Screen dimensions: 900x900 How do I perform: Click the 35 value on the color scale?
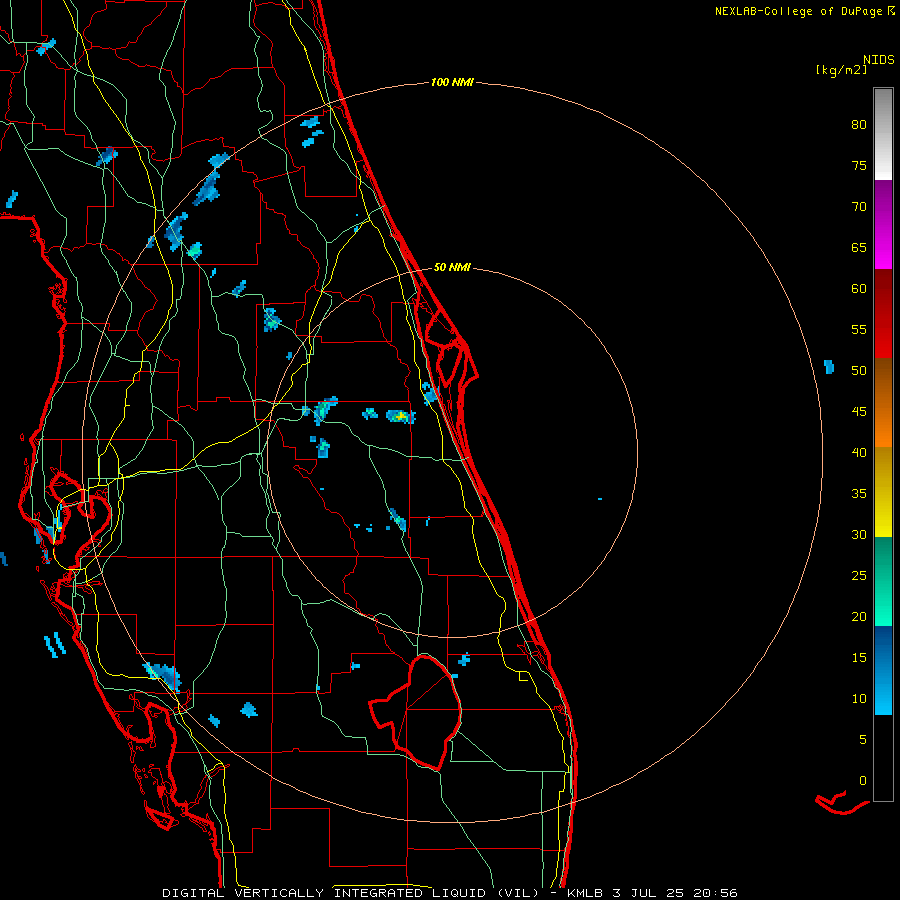pos(859,494)
